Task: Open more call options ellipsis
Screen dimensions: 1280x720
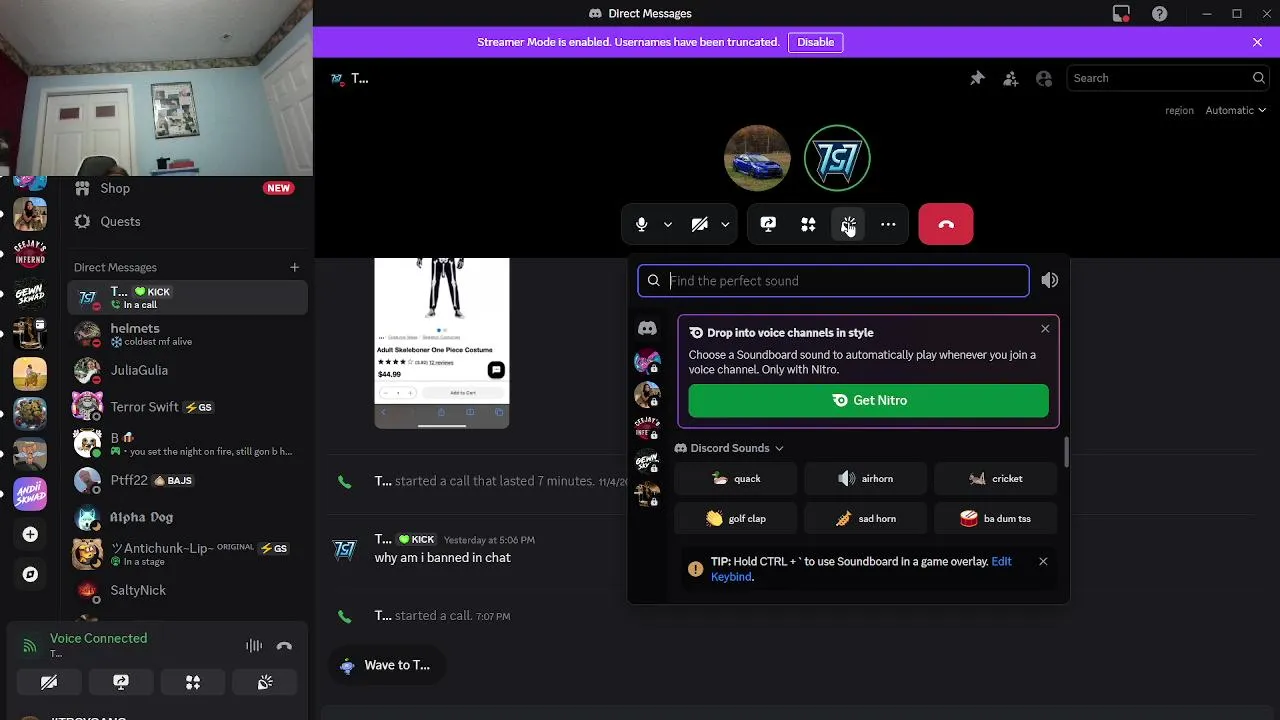Action: [888, 225]
